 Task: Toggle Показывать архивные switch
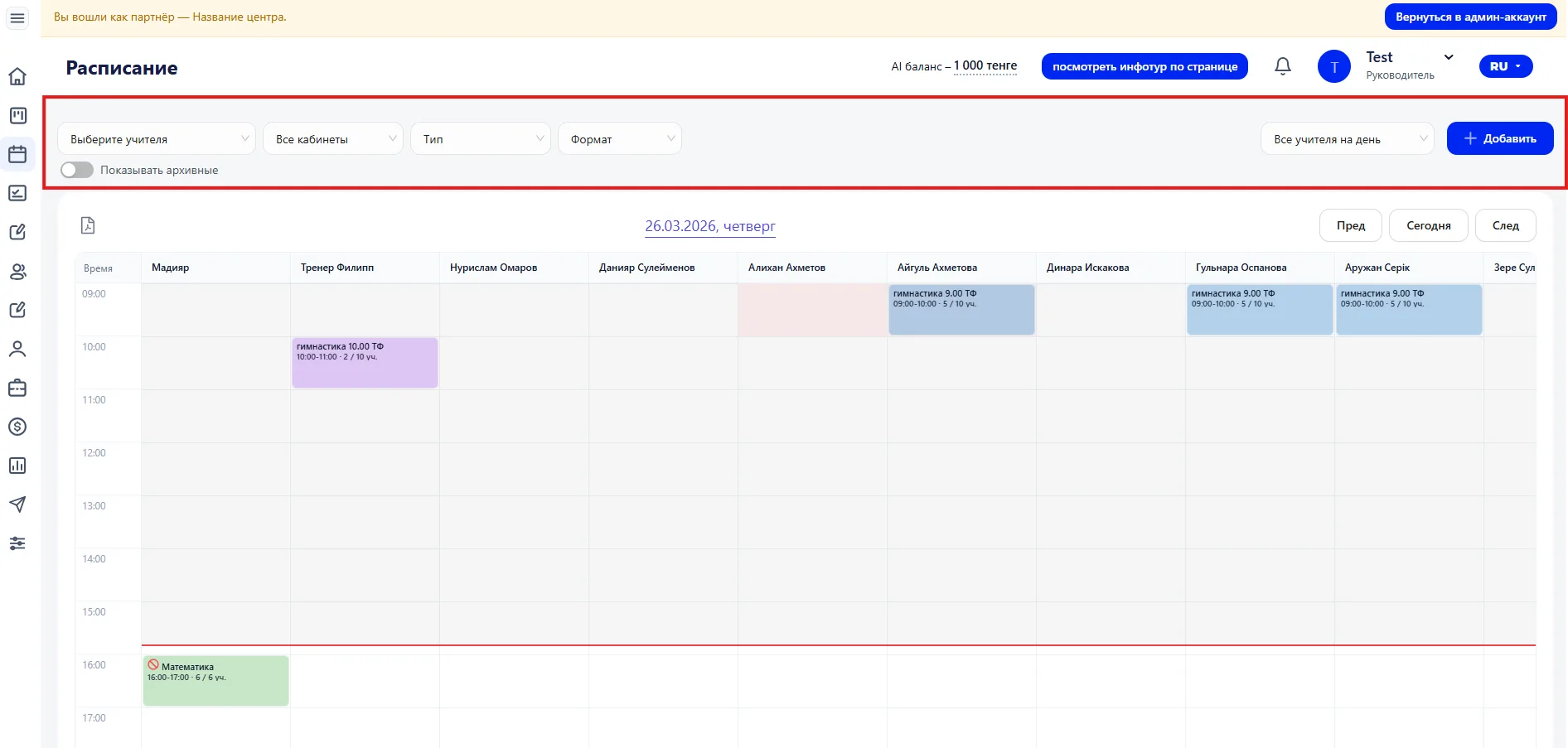click(x=77, y=170)
